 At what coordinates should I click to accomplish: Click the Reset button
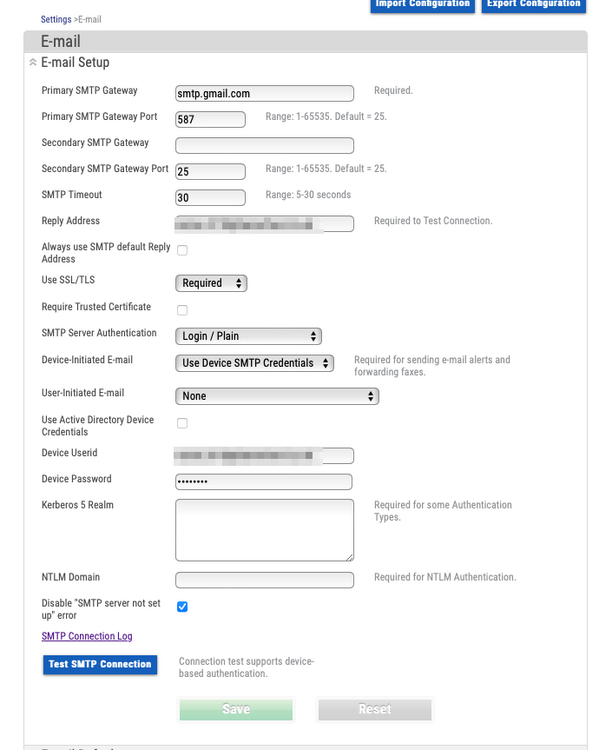[x=375, y=709]
